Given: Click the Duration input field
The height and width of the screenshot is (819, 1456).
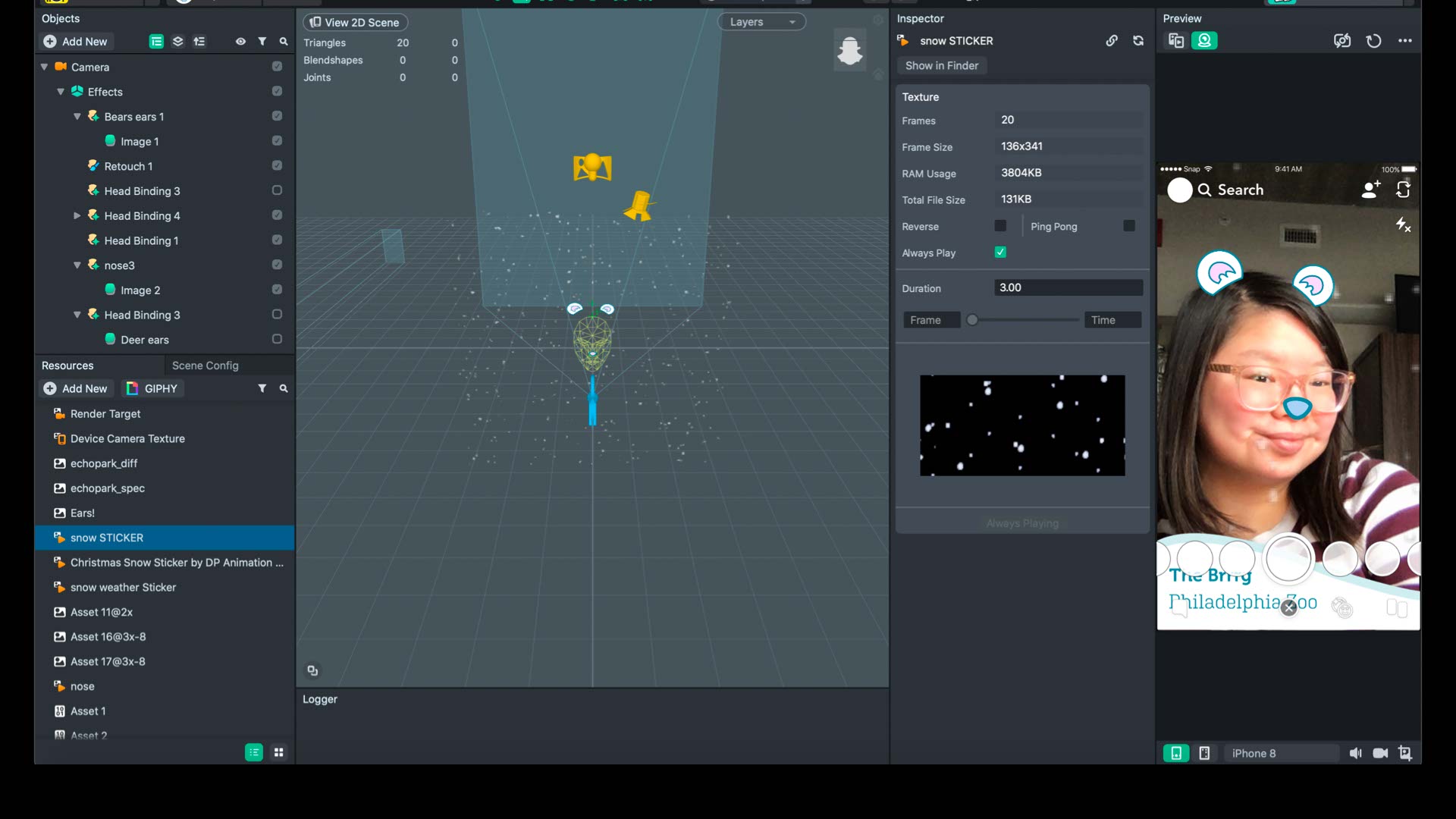Looking at the screenshot, I should [x=1068, y=287].
